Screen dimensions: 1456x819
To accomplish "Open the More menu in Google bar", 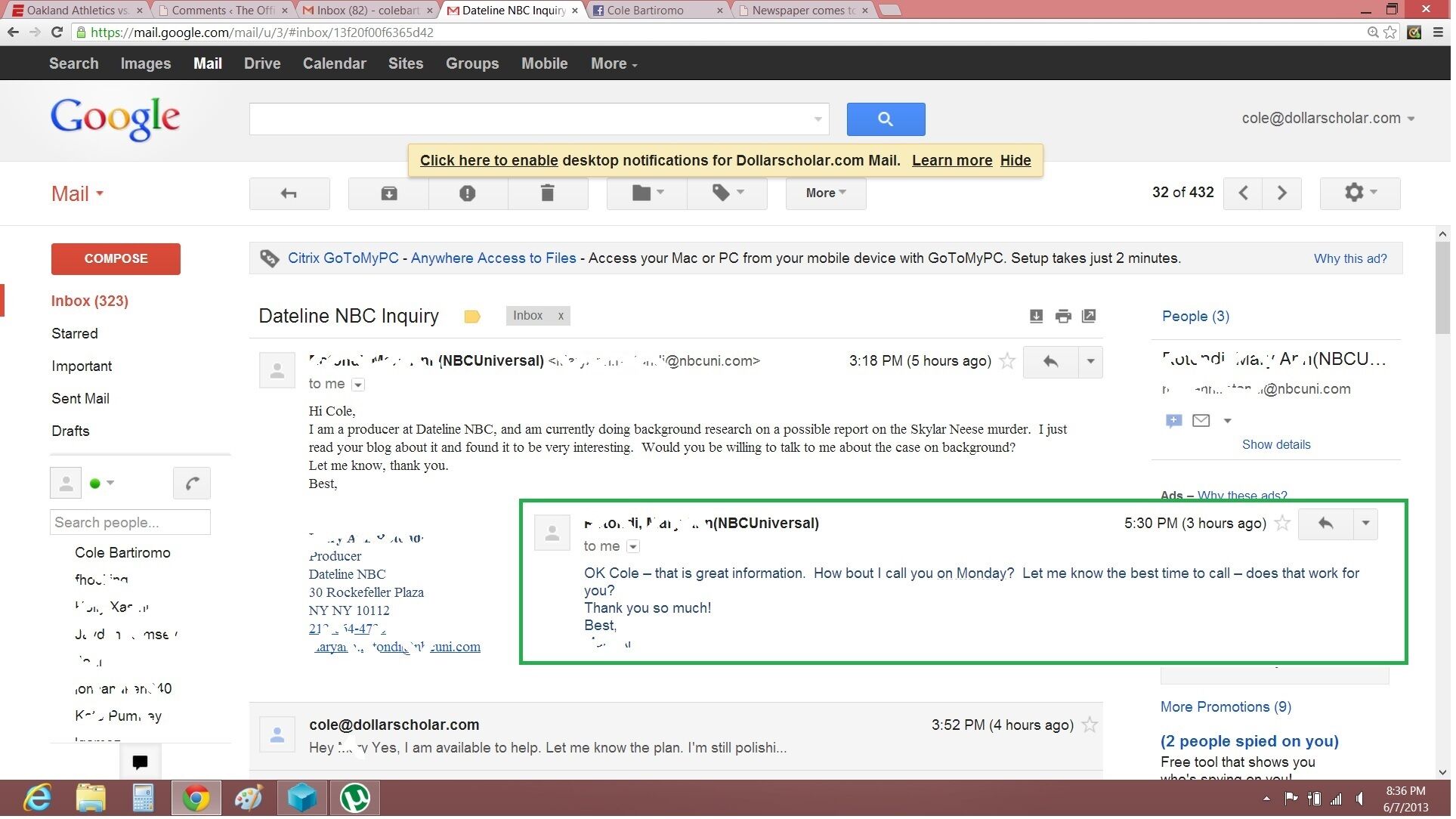I will [x=616, y=64].
